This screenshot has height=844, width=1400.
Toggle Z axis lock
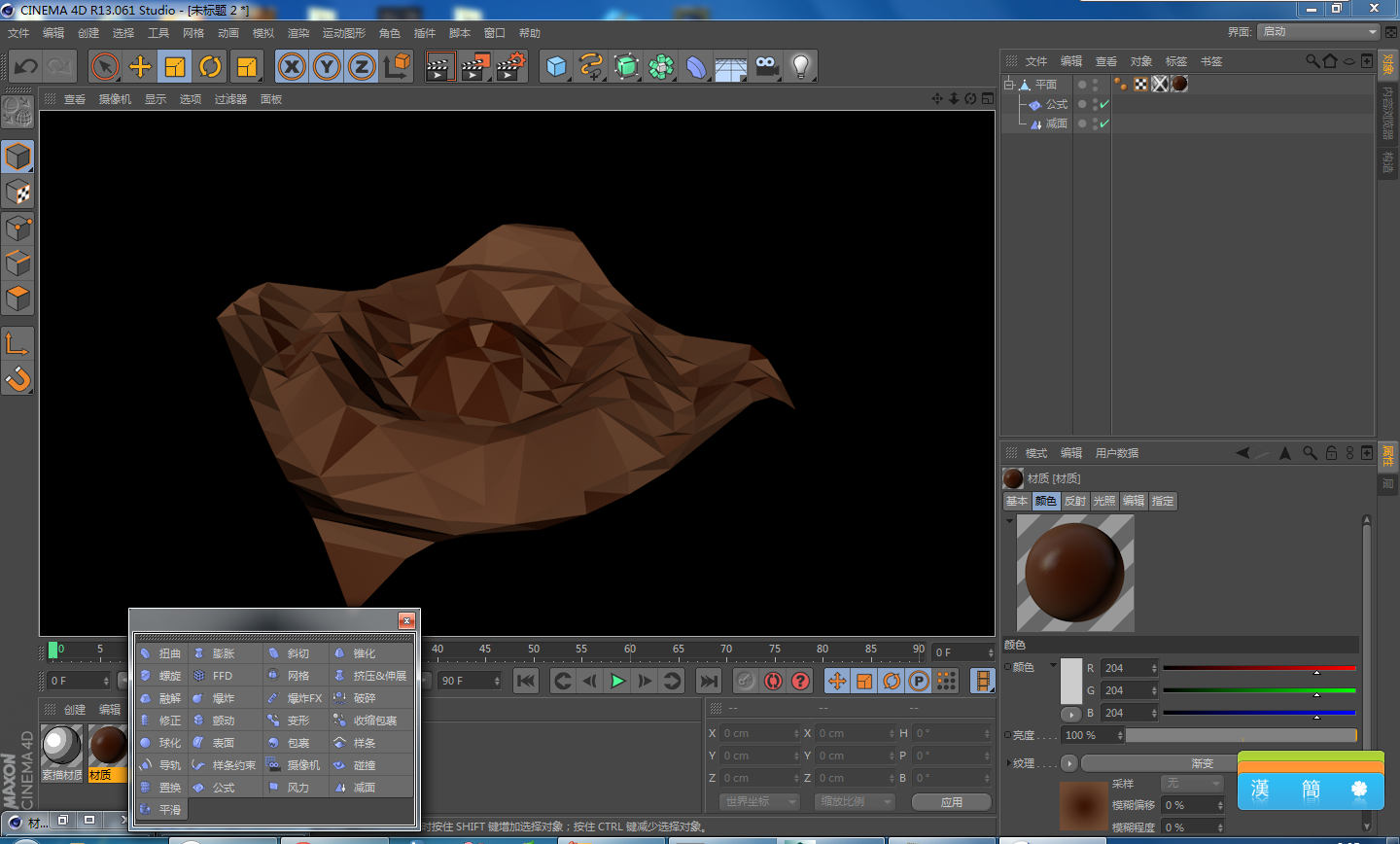(362, 66)
